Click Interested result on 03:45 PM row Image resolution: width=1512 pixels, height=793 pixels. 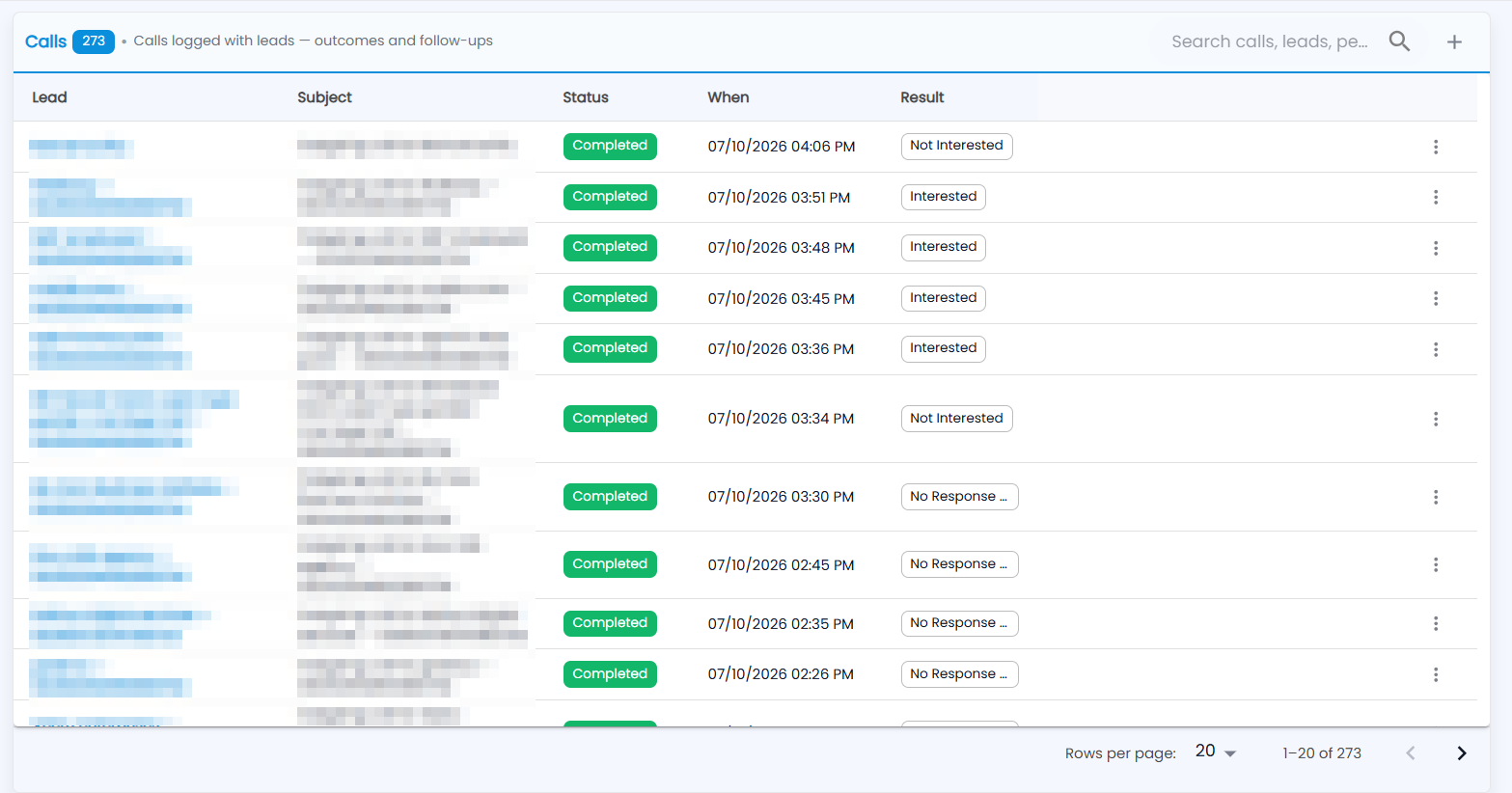[943, 298]
